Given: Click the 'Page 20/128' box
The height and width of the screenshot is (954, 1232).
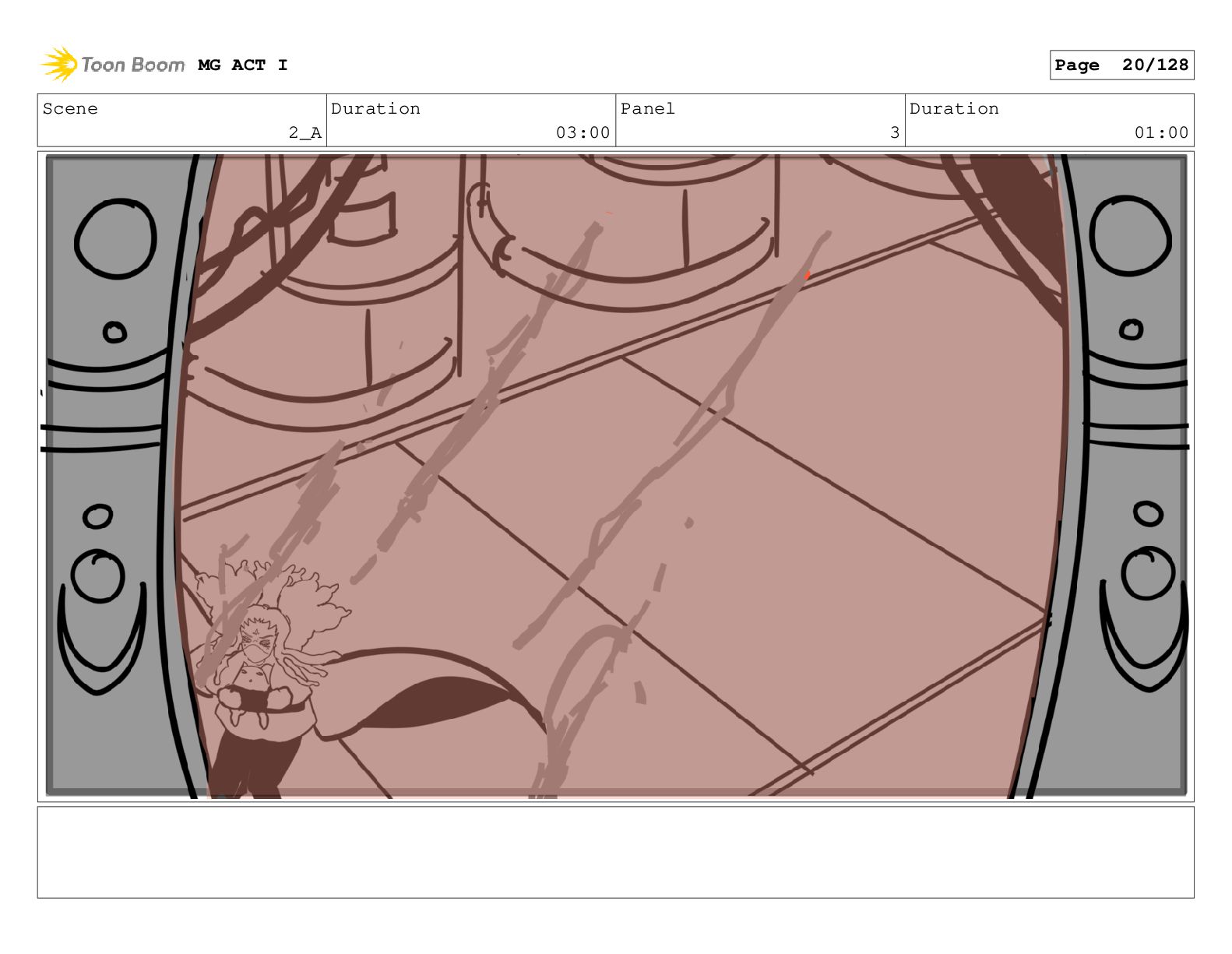Looking at the screenshot, I should [x=1121, y=65].
